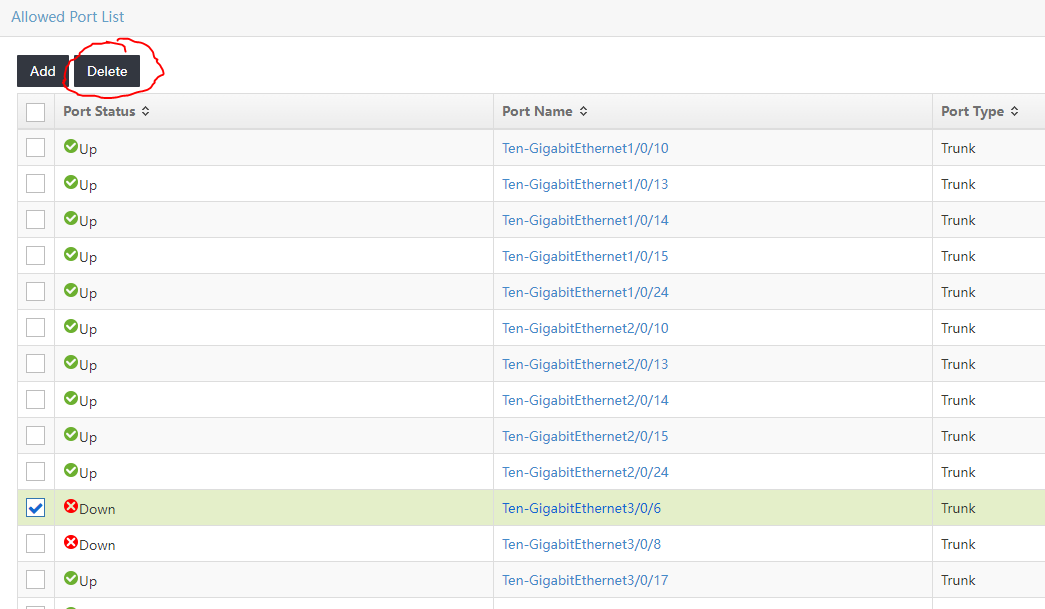Image resolution: width=1045 pixels, height=609 pixels.
Task: Click Up status icon for Ten-GigabitEthernet3/0/17
Action: [x=71, y=579]
